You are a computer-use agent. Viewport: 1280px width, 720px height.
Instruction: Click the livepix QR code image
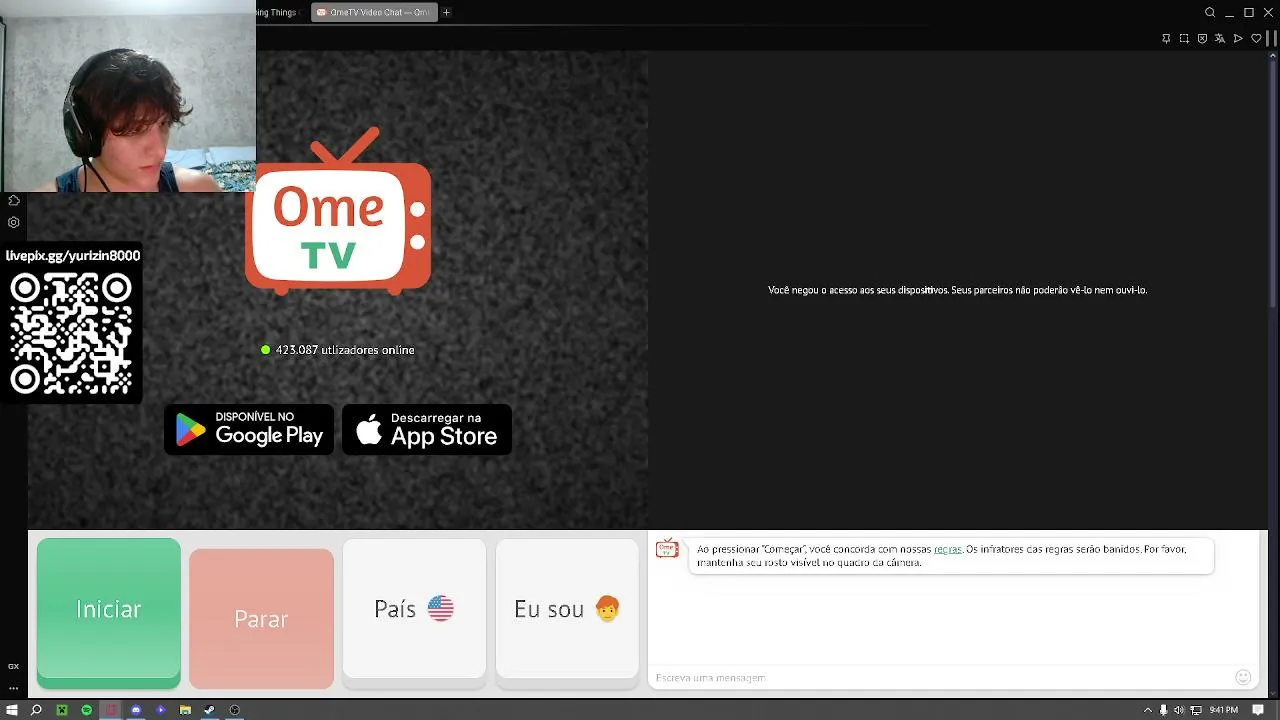pos(71,333)
